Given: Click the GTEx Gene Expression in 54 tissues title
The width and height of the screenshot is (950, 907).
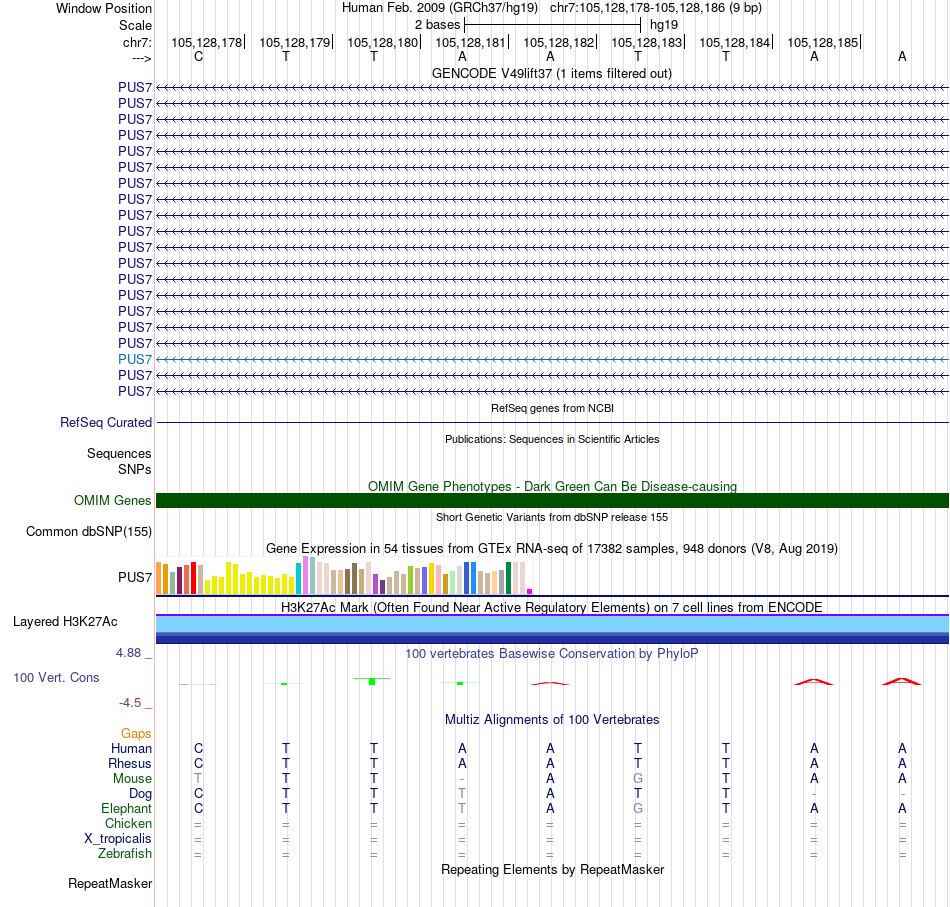Looking at the screenshot, I should tap(552, 548).
